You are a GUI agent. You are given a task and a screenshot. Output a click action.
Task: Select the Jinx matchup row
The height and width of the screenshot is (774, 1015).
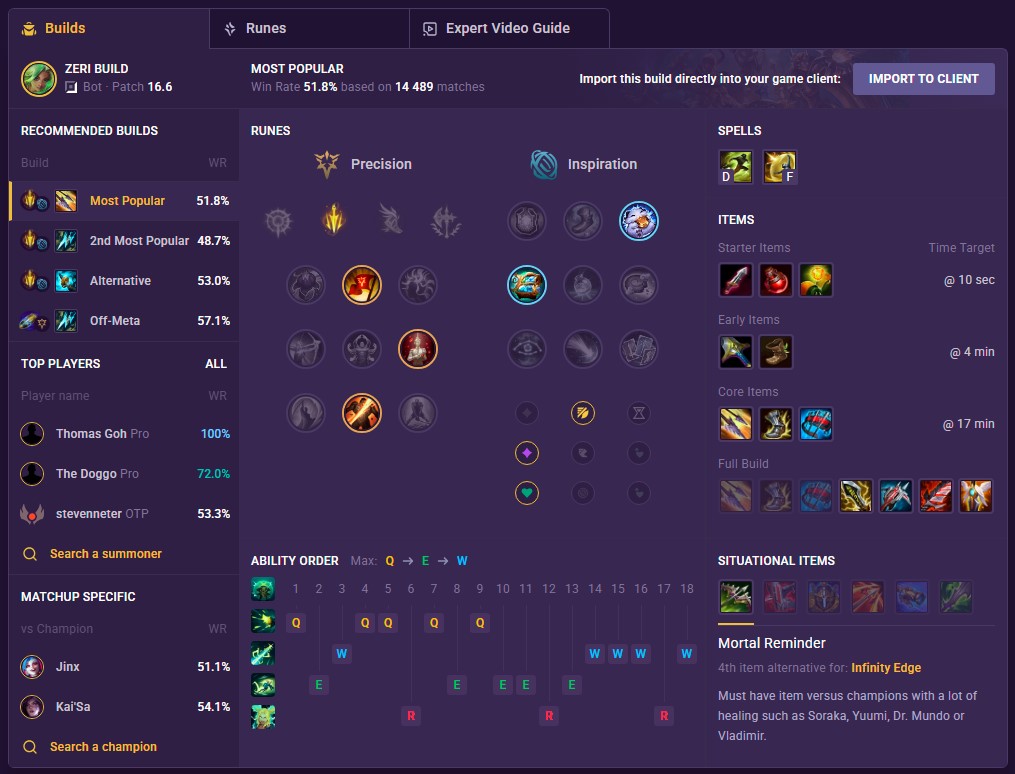(x=124, y=667)
